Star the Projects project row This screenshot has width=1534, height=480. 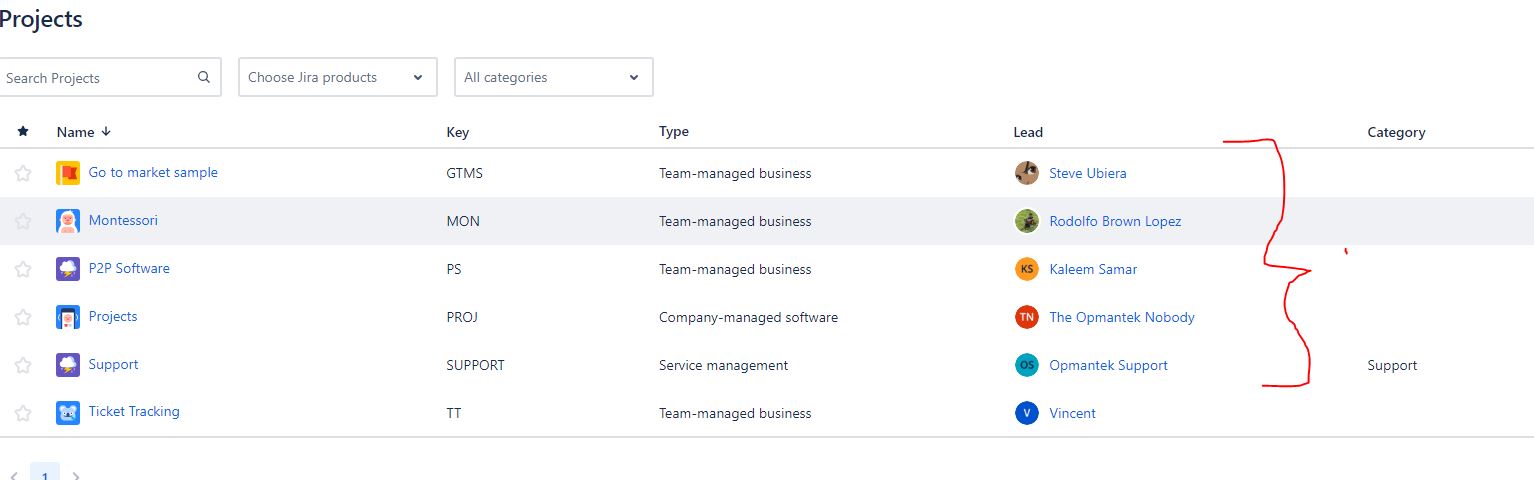pos(23,317)
